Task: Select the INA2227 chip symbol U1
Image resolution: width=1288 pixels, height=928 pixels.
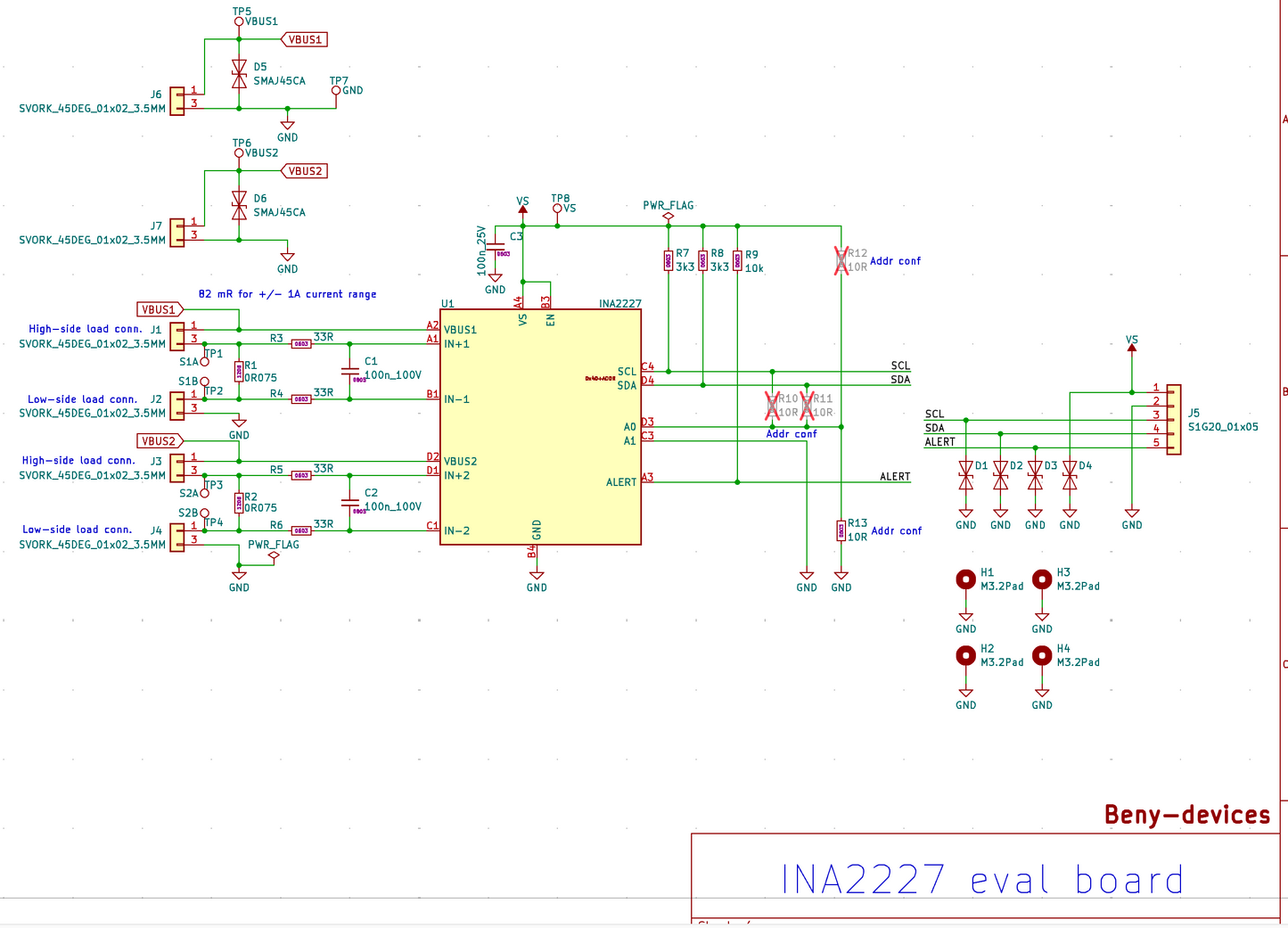Action: (x=540, y=427)
